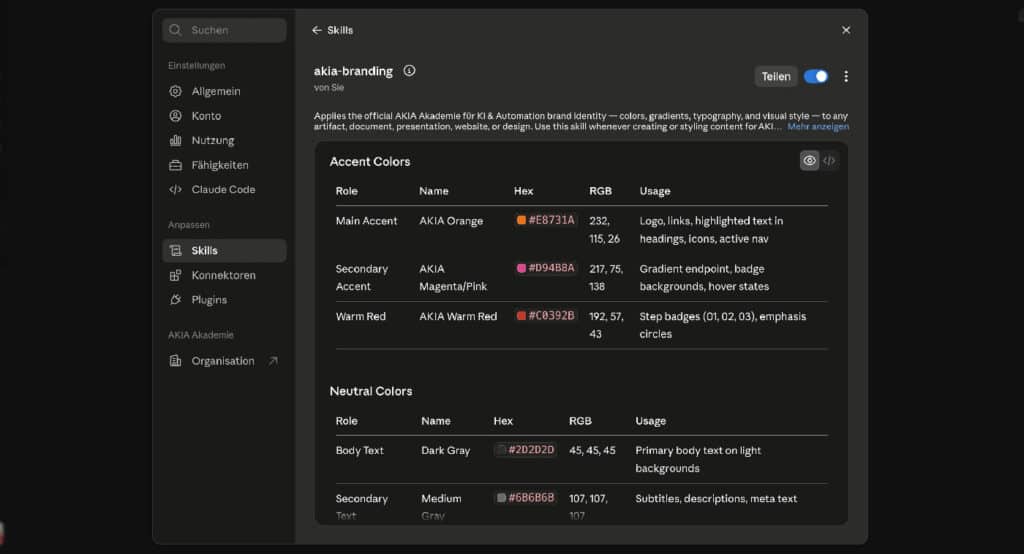Focus the Suchen search field
This screenshot has width=1024, height=554.
tap(224, 30)
